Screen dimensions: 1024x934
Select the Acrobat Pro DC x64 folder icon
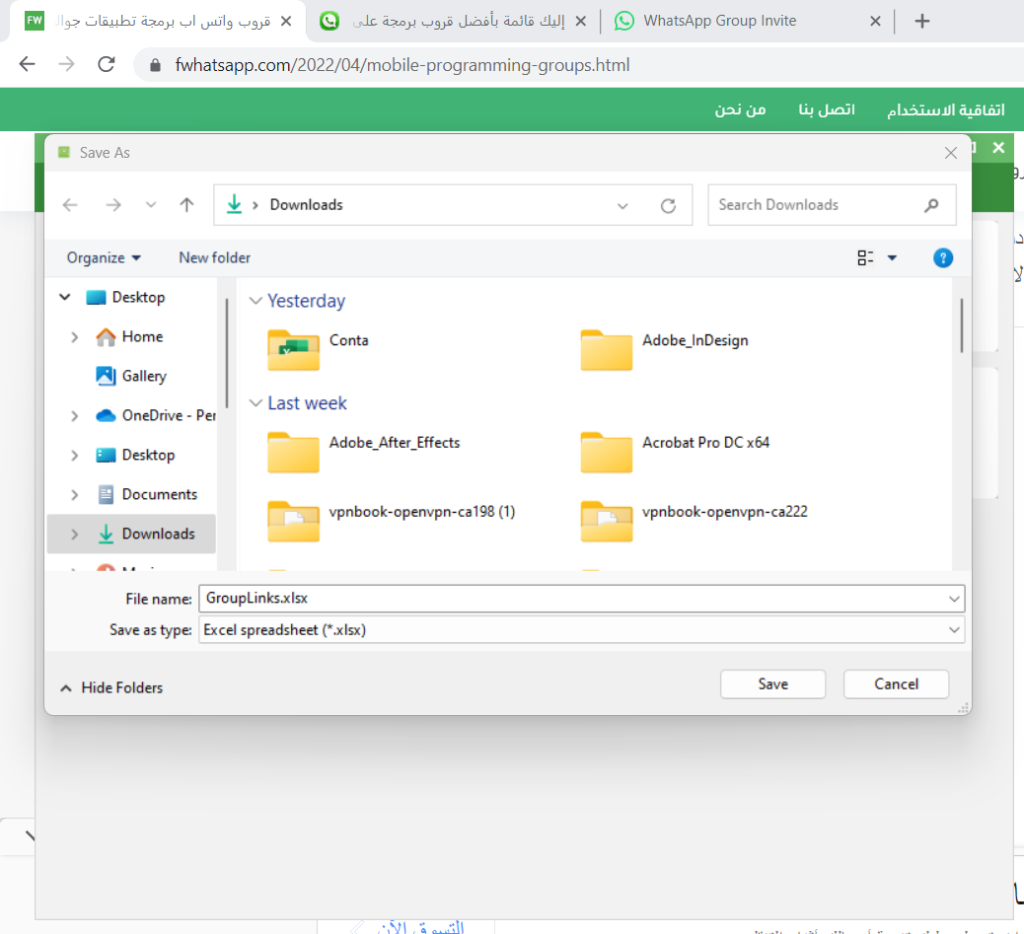coord(606,452)
